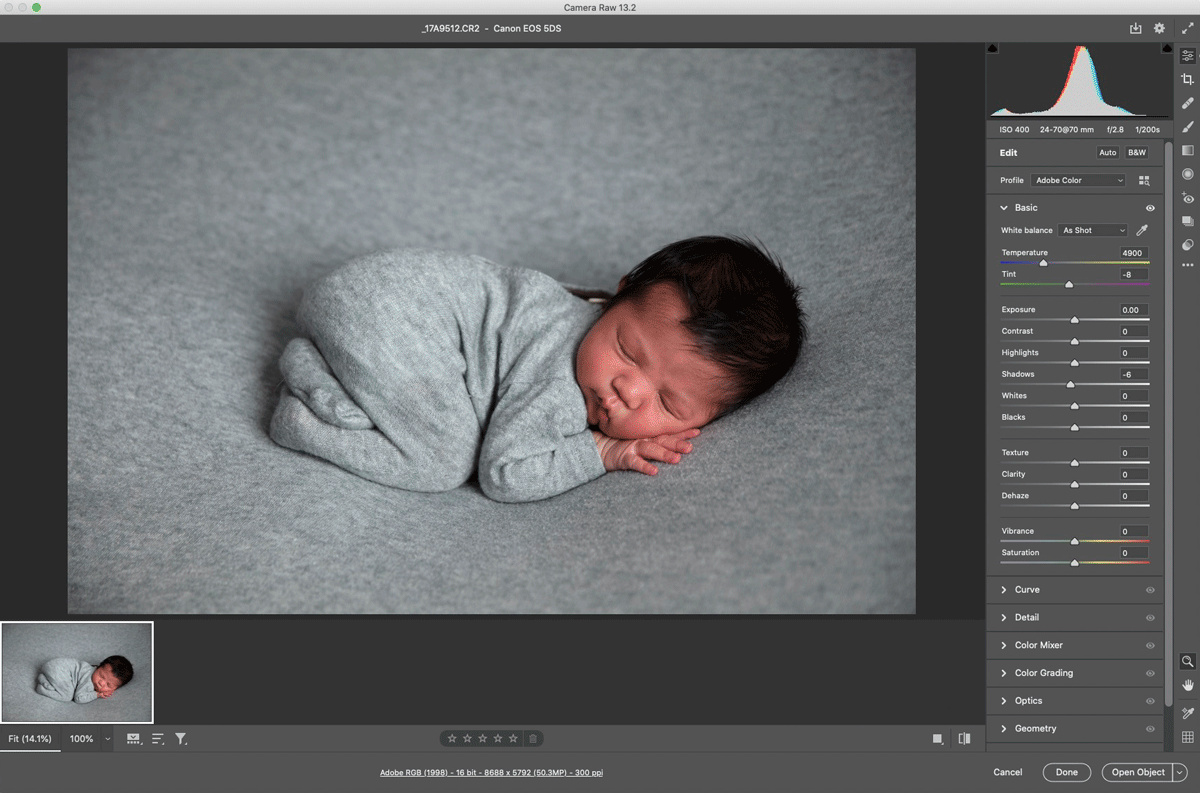The width and height of the screenshot is (1200, 793).
Task: Convert the image to B&W
Action: pos(1136,152)
